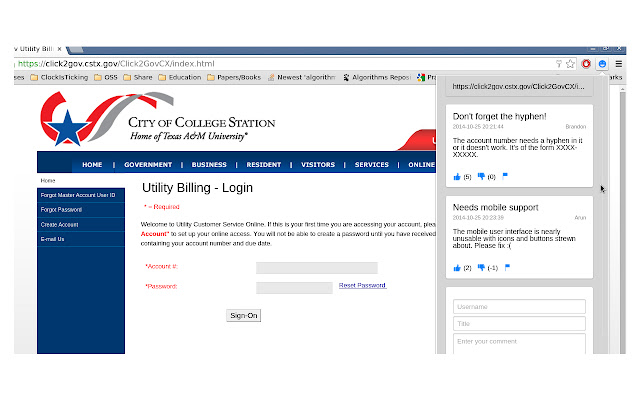Click the "Needs mobile support" comment title
640x400 pixels.
[x=496, y=207]
